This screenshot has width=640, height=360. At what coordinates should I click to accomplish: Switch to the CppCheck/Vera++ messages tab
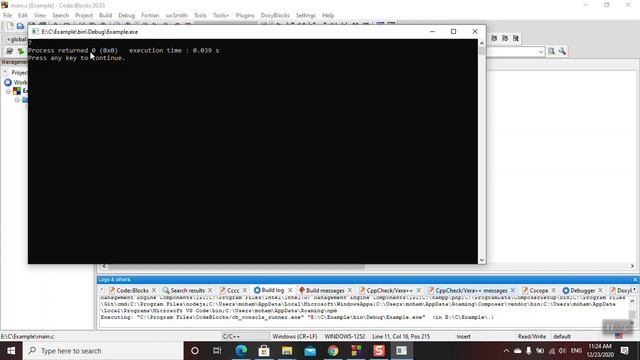(x=471, y=291)
